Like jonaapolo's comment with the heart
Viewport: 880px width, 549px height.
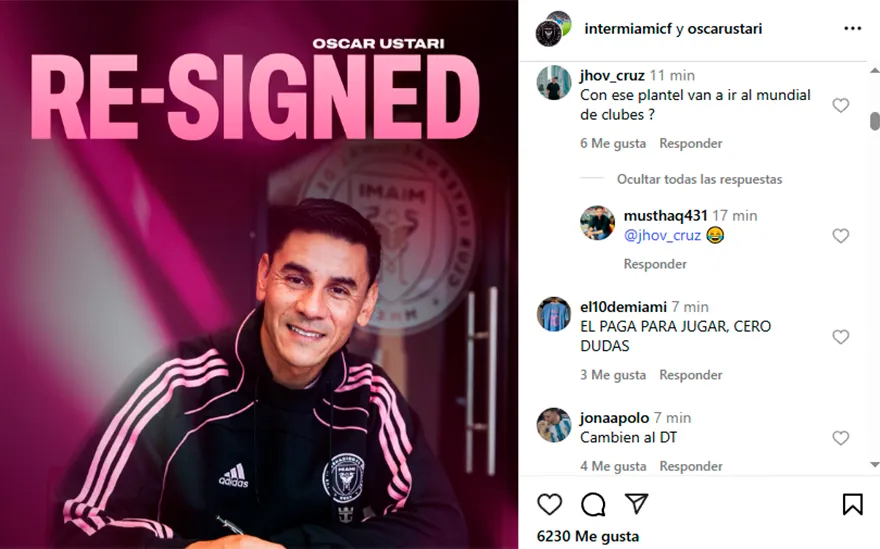coord(840,438)
